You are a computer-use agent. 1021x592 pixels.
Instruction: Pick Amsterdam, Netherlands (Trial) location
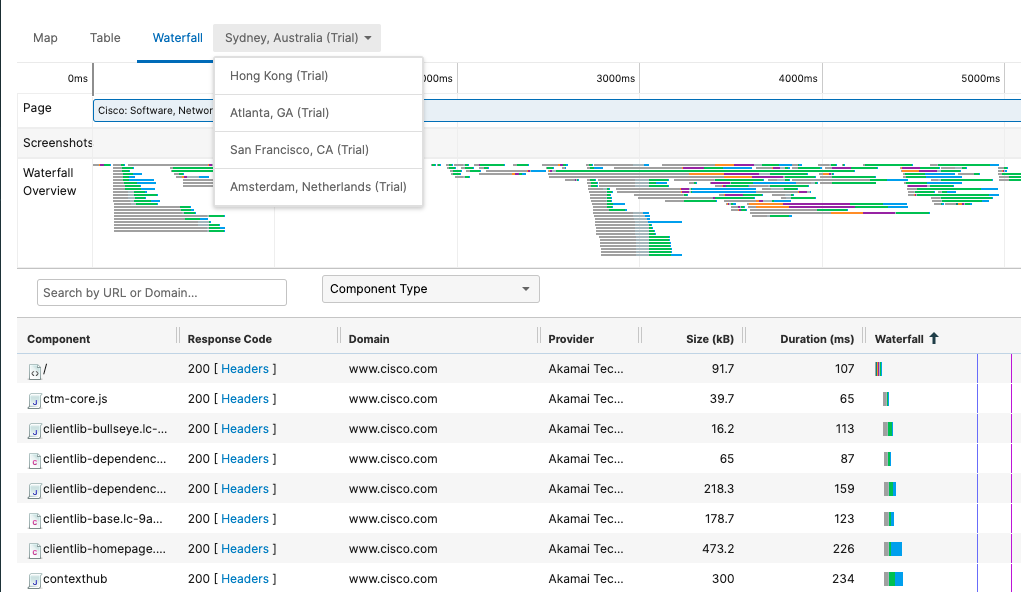pyautogui.click(x=318, y=187)
